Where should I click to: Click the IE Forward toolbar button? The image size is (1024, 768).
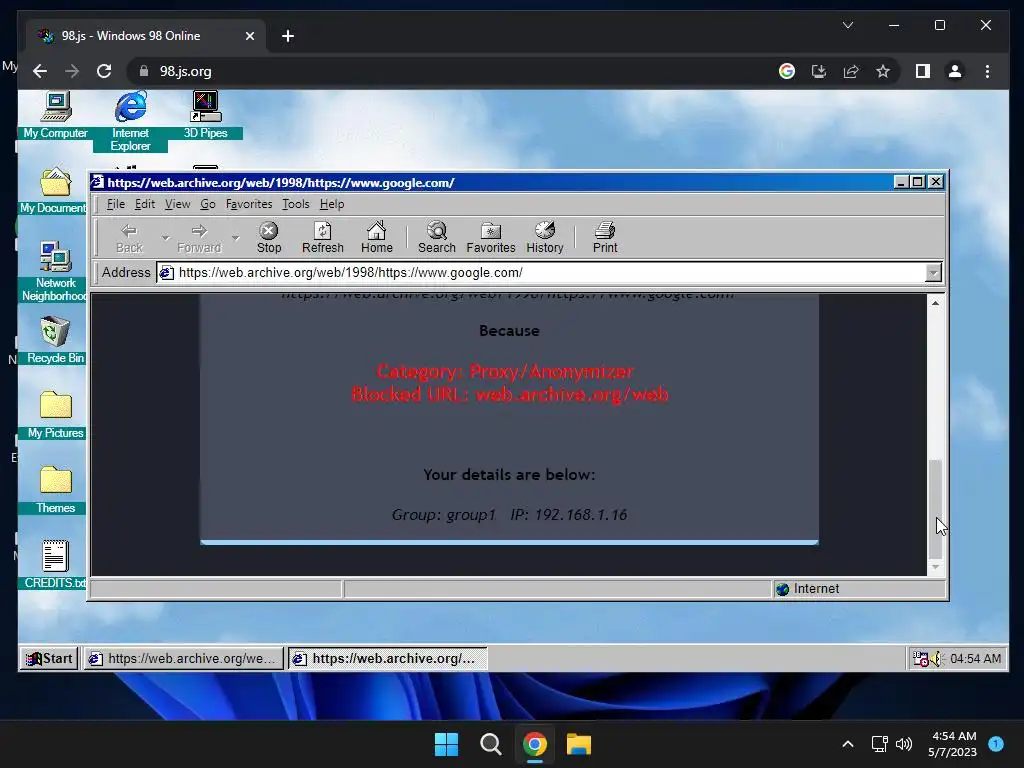tap(199, 238)
